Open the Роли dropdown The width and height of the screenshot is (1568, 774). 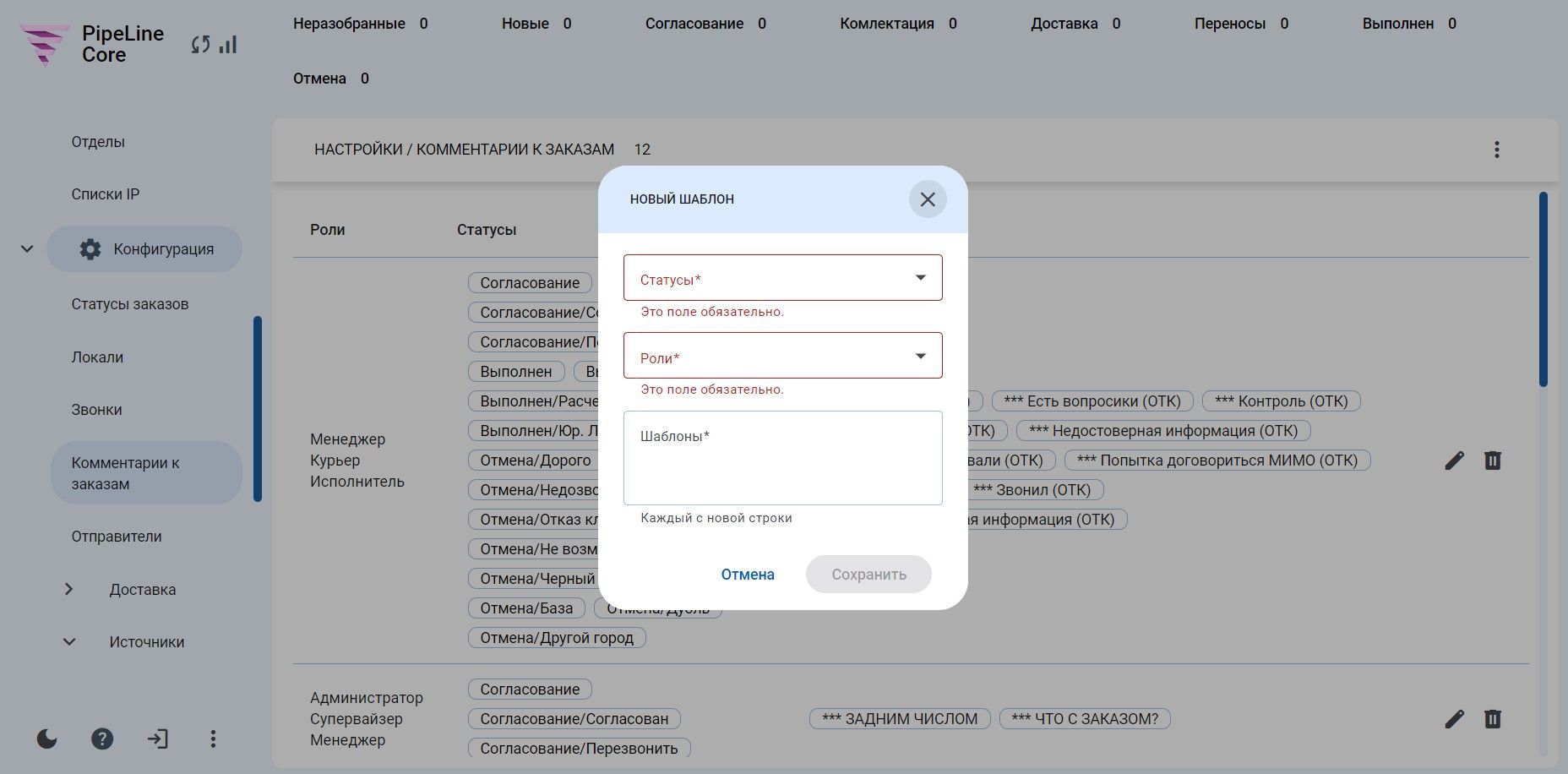(x=783, y=356)
